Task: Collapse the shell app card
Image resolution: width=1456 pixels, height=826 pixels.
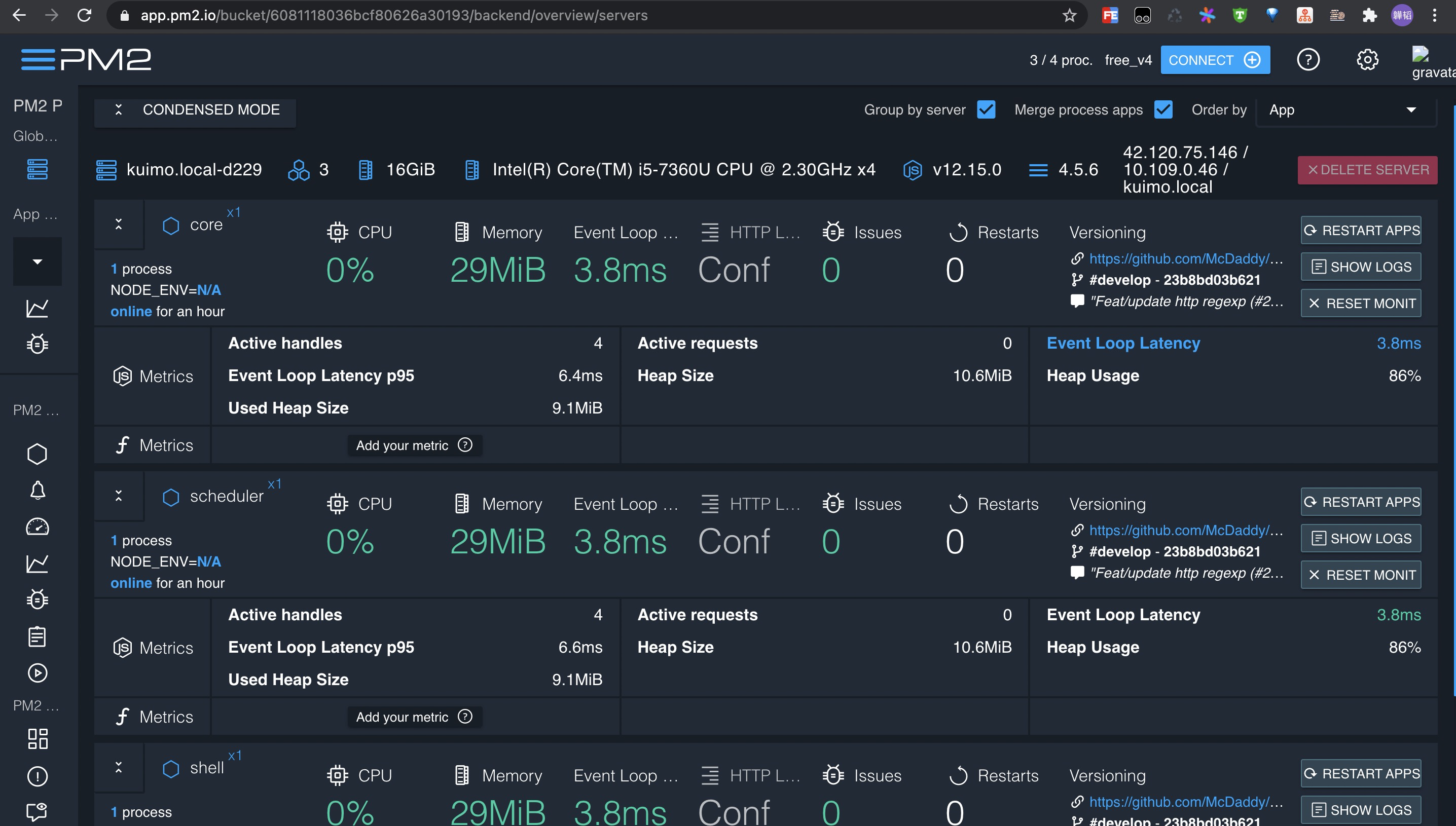Action: 119,768
